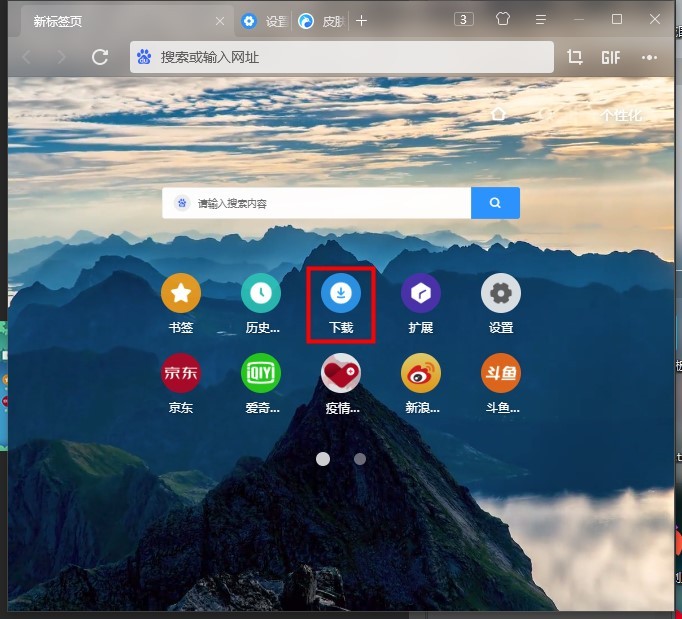
Task: Launch the iQIYI 爱奇艺 shortcut
Action: point(261,373)
